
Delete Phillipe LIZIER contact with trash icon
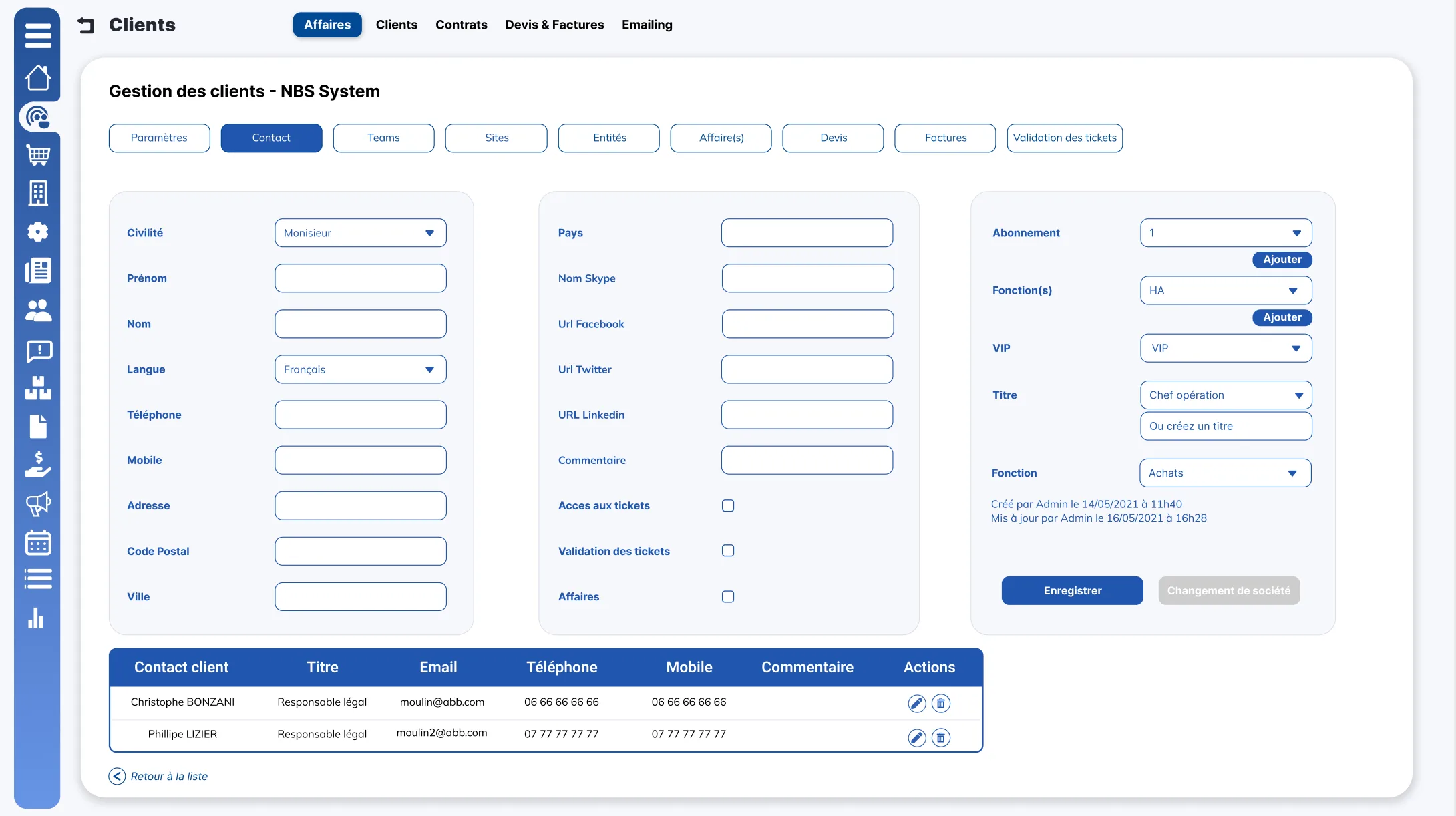[941, 737]
